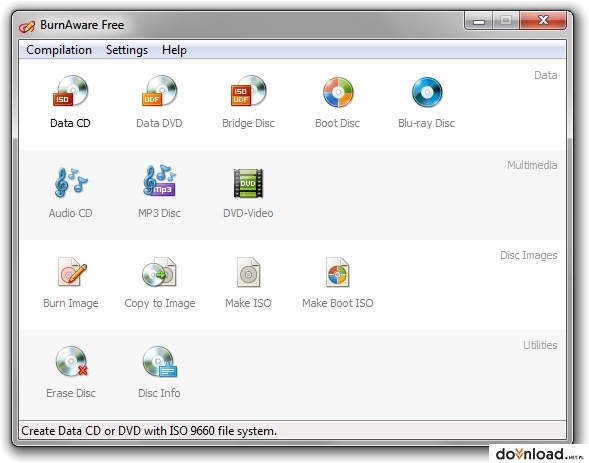Open the Help menu

click(174, 50)
